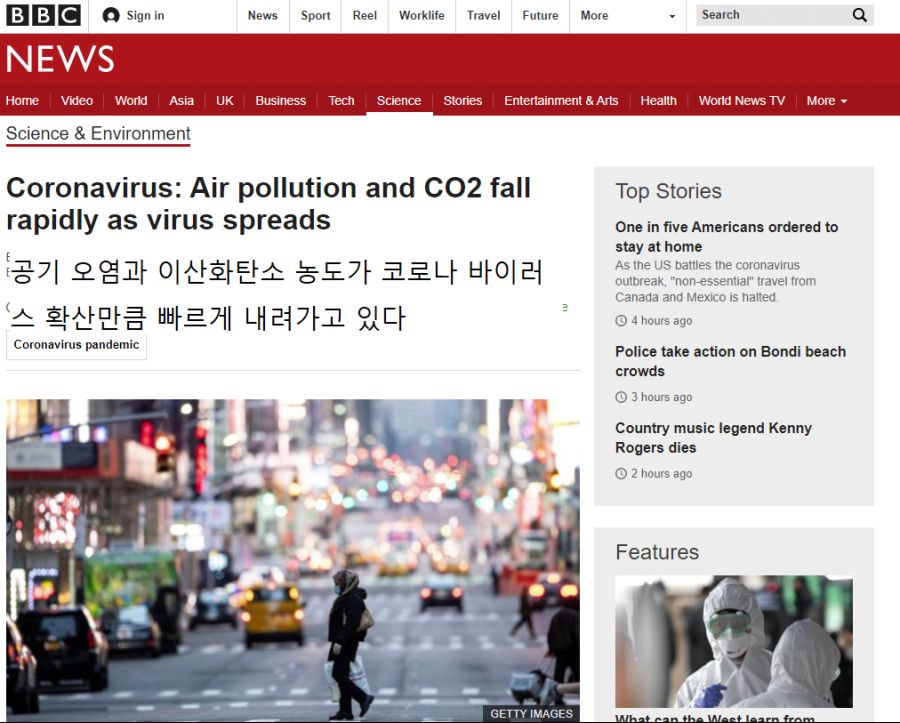This screenshot has height=723, width=900.
Task: Select the Science tab in navigation
Action: (399, 101)
